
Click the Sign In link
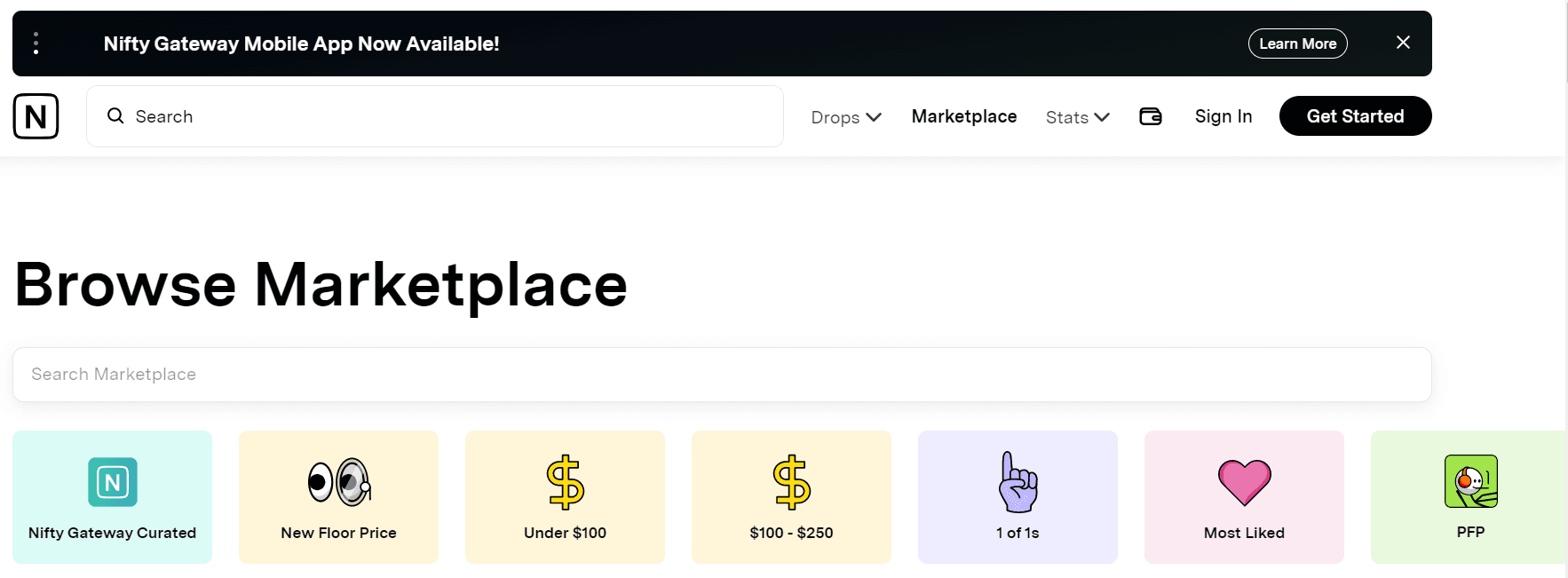pyautogui.click(x=1223, y=116)
